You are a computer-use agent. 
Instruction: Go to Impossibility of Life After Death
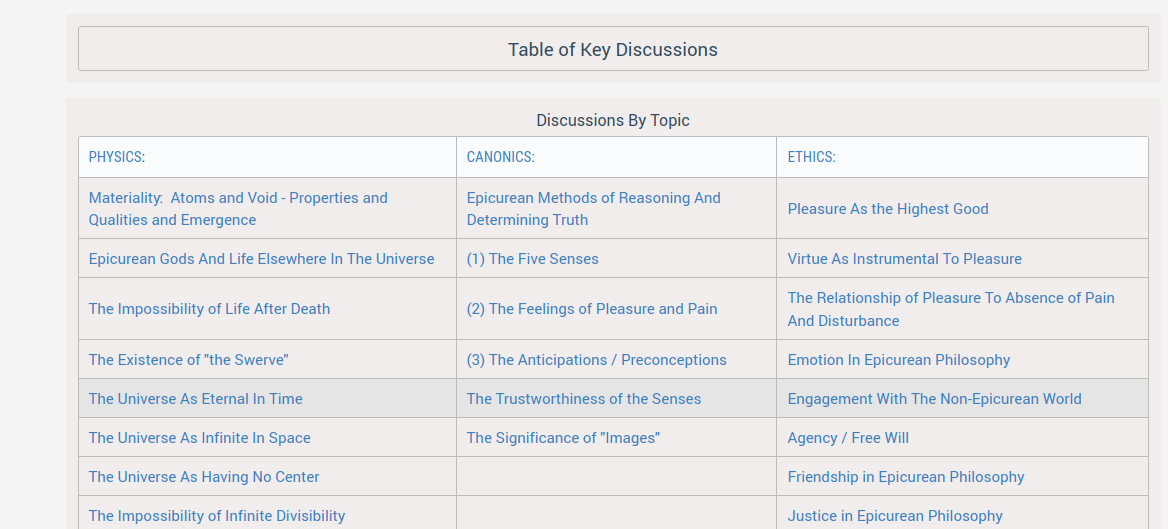pyautogui.click(x=209, y=309)
